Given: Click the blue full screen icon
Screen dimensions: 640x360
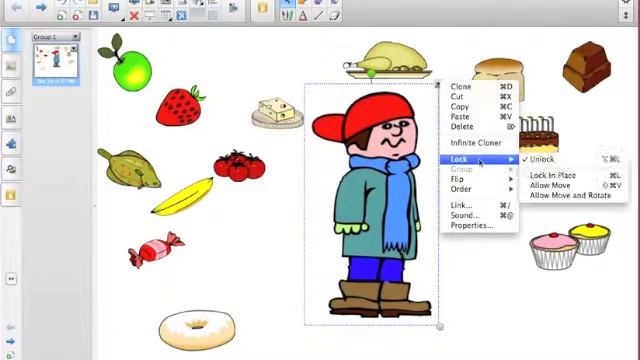Looking at the screenshot, I should 181,16.
